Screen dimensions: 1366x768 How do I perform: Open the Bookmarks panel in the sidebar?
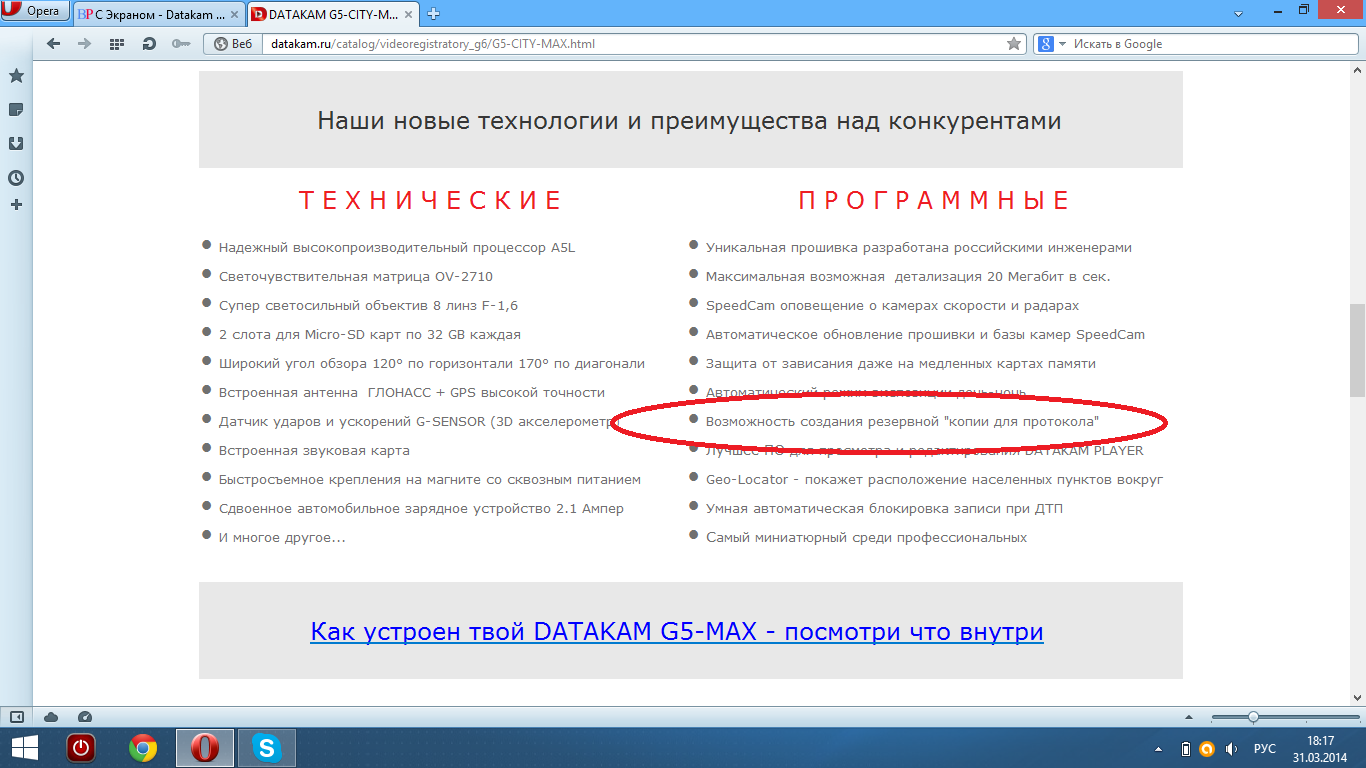(x=16, y=76)
